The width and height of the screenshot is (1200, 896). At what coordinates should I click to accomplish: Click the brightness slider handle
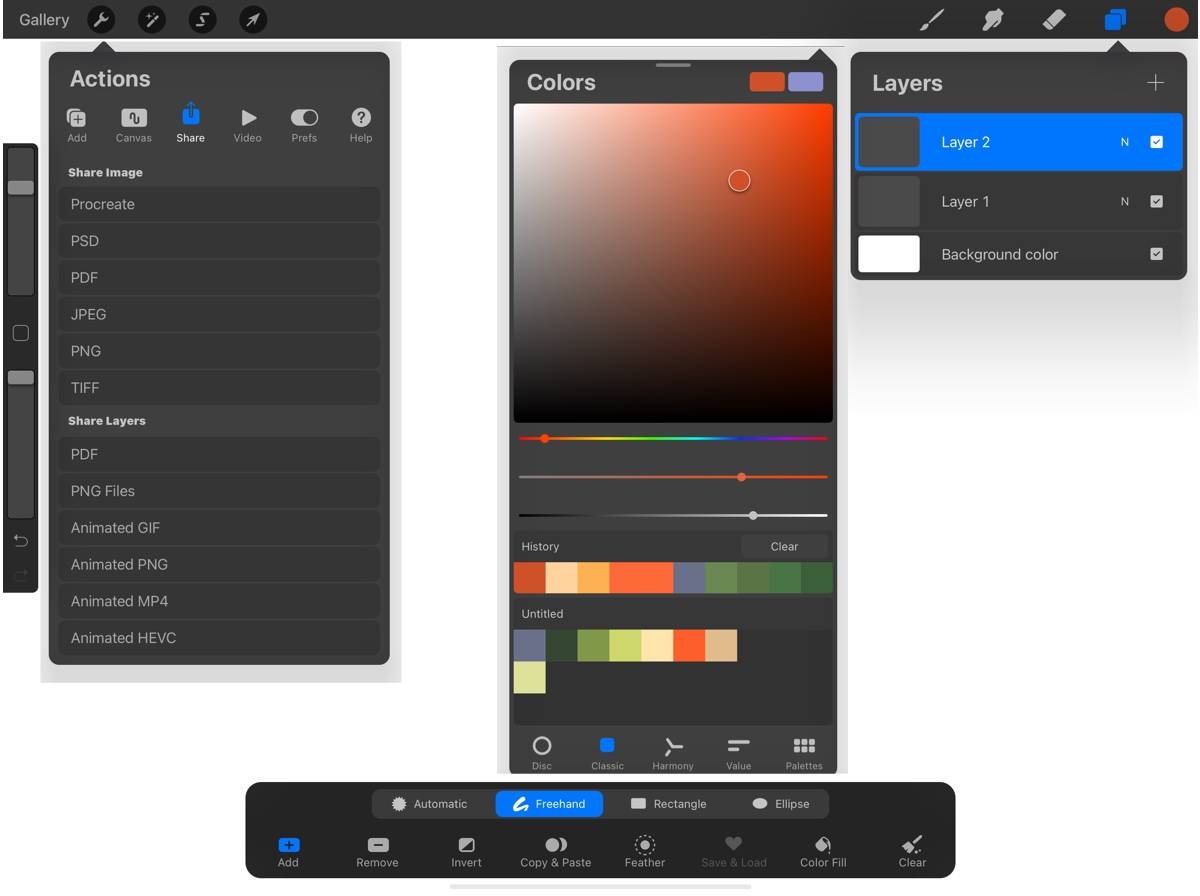pyautogui.click(x=753, y=516)
